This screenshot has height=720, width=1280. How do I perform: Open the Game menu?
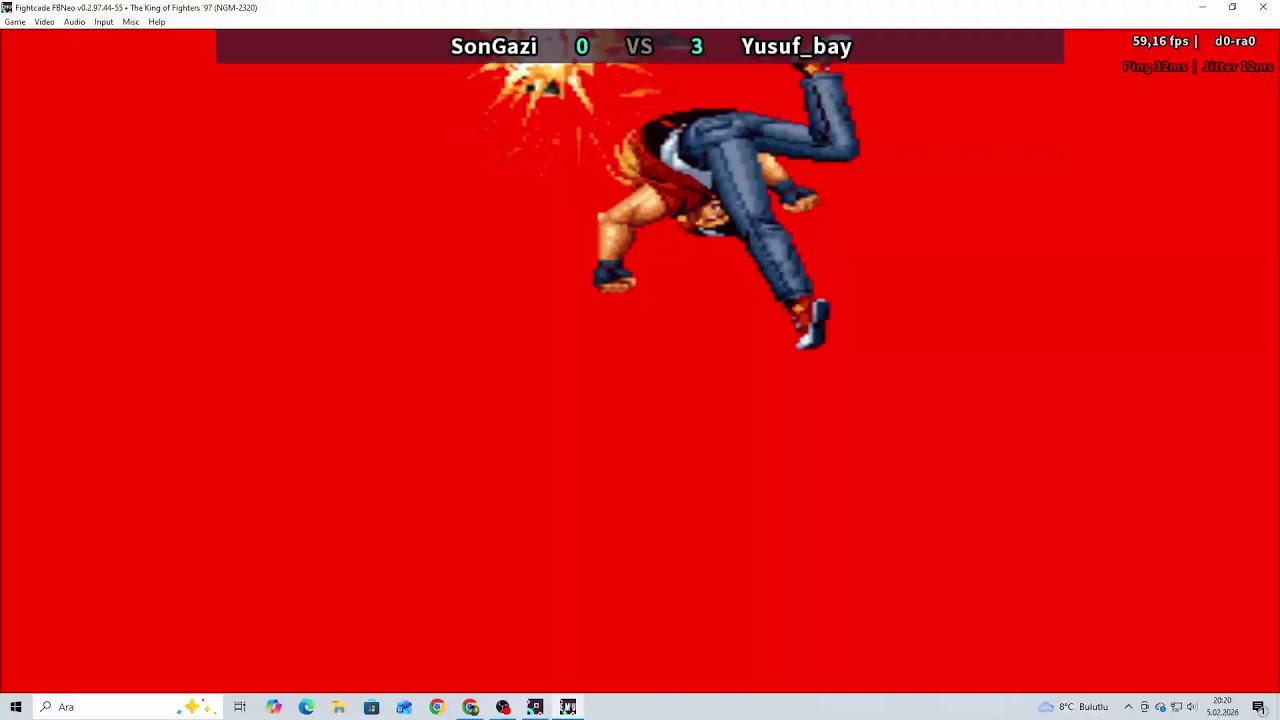[15, 22]
